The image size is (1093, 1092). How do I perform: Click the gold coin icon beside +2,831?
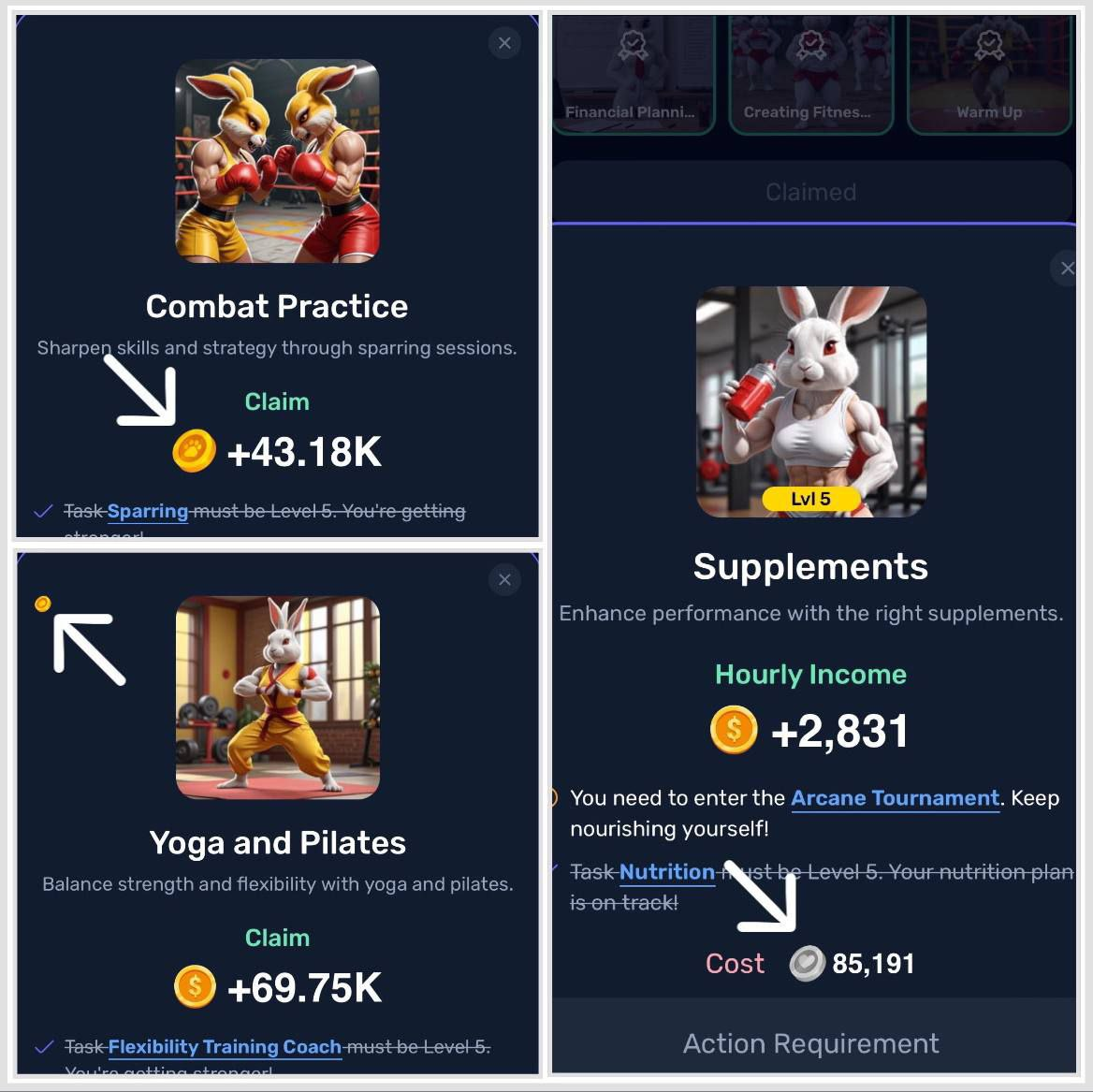coord(734,730)
